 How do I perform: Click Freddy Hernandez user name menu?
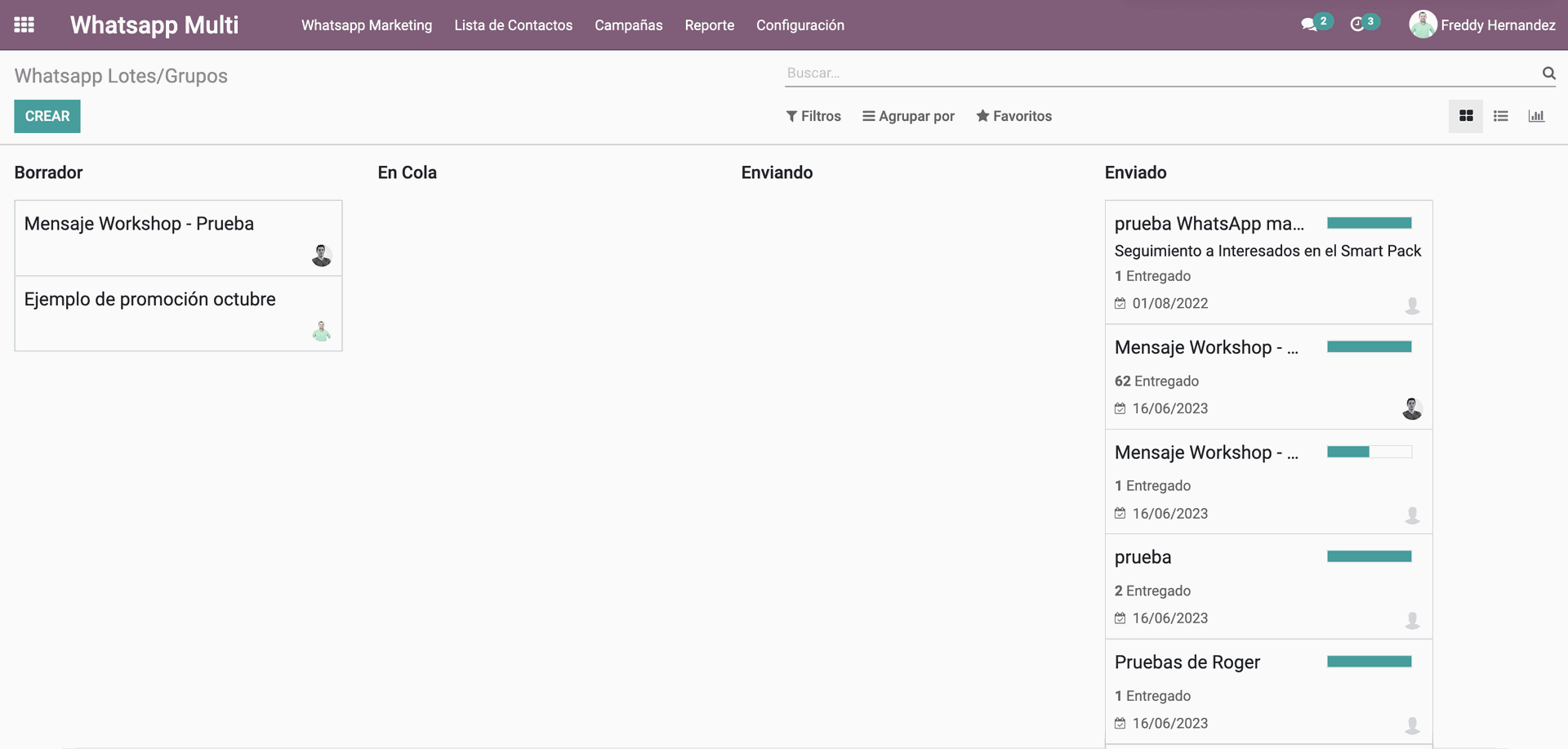[1498, 25]
